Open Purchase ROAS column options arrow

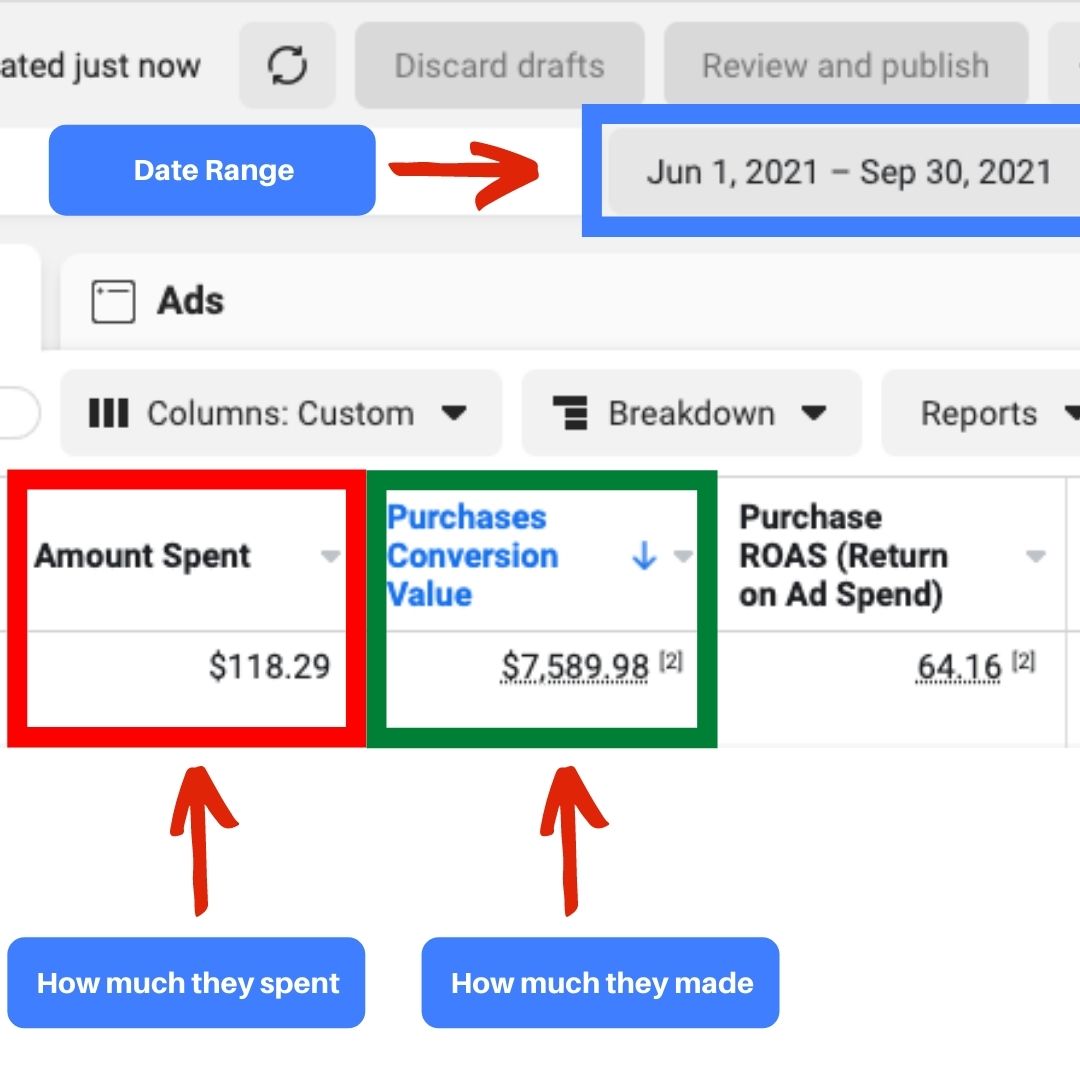coord(1036,557)
